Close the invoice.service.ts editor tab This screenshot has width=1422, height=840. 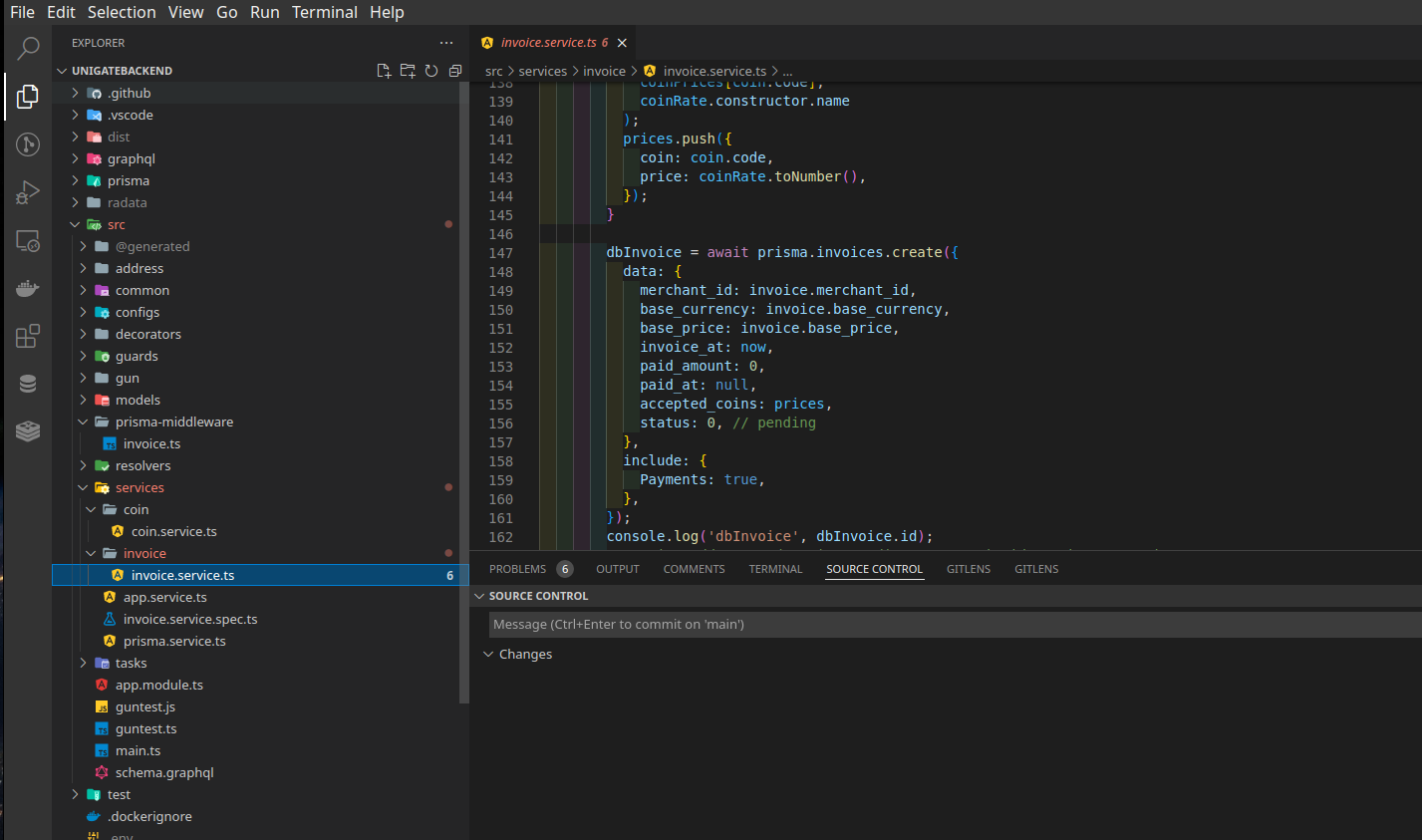coord(622,43)
